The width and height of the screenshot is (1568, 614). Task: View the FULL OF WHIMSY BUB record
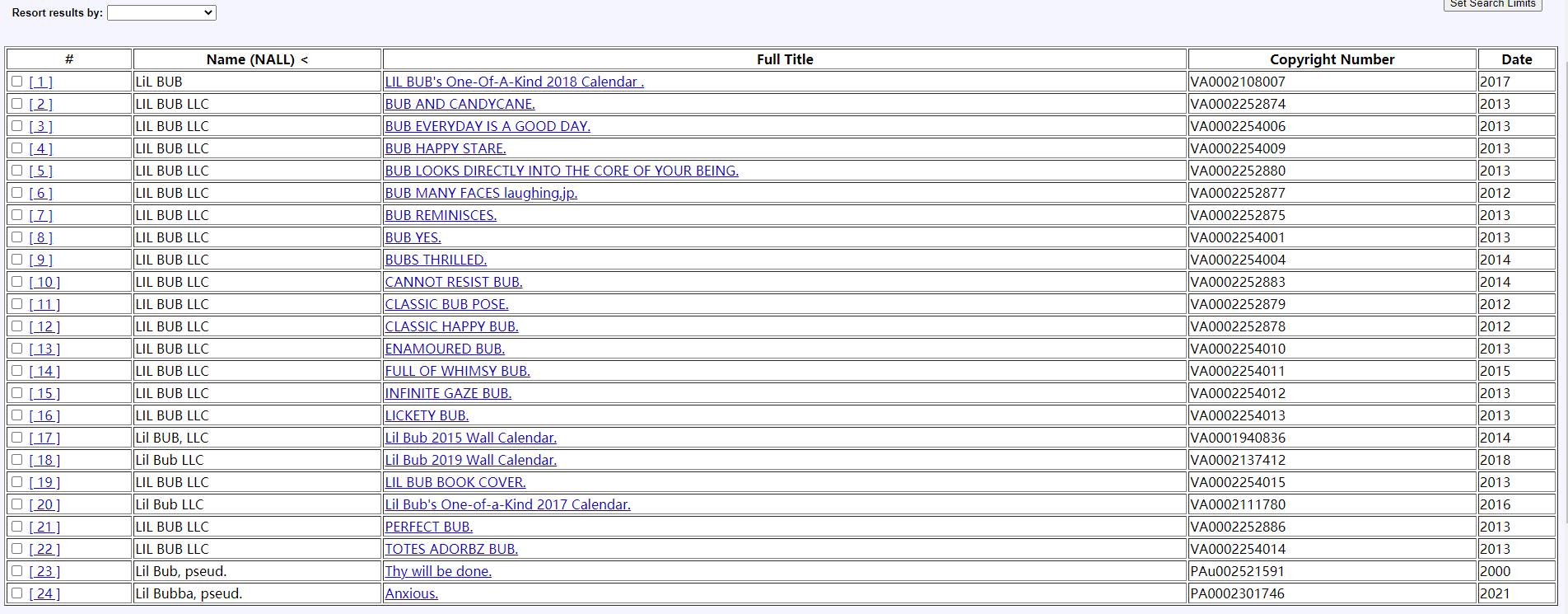(457, 371)
